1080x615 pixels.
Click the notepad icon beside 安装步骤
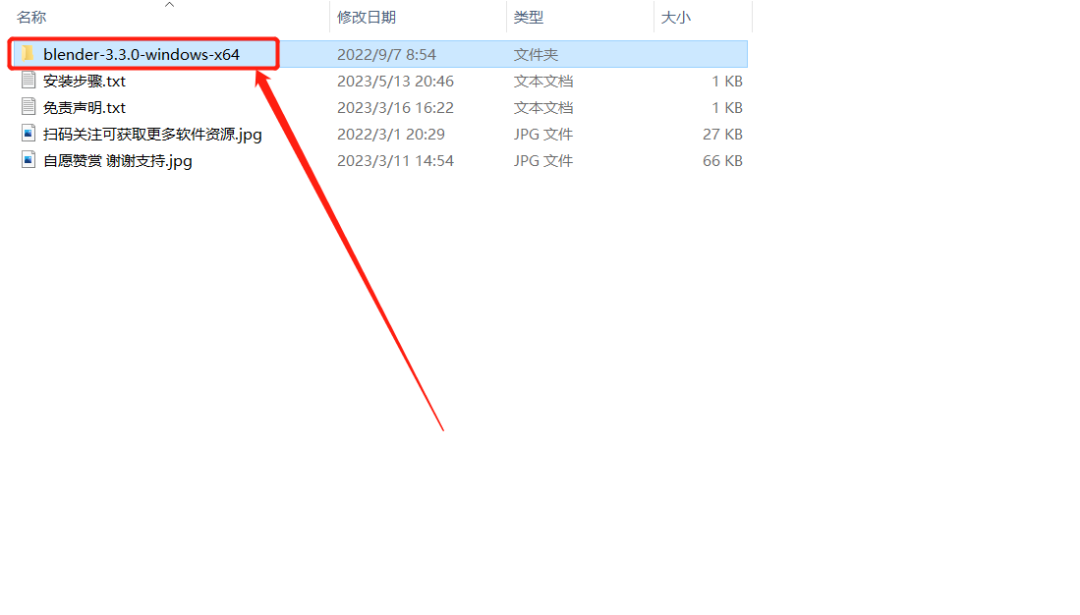28,81
